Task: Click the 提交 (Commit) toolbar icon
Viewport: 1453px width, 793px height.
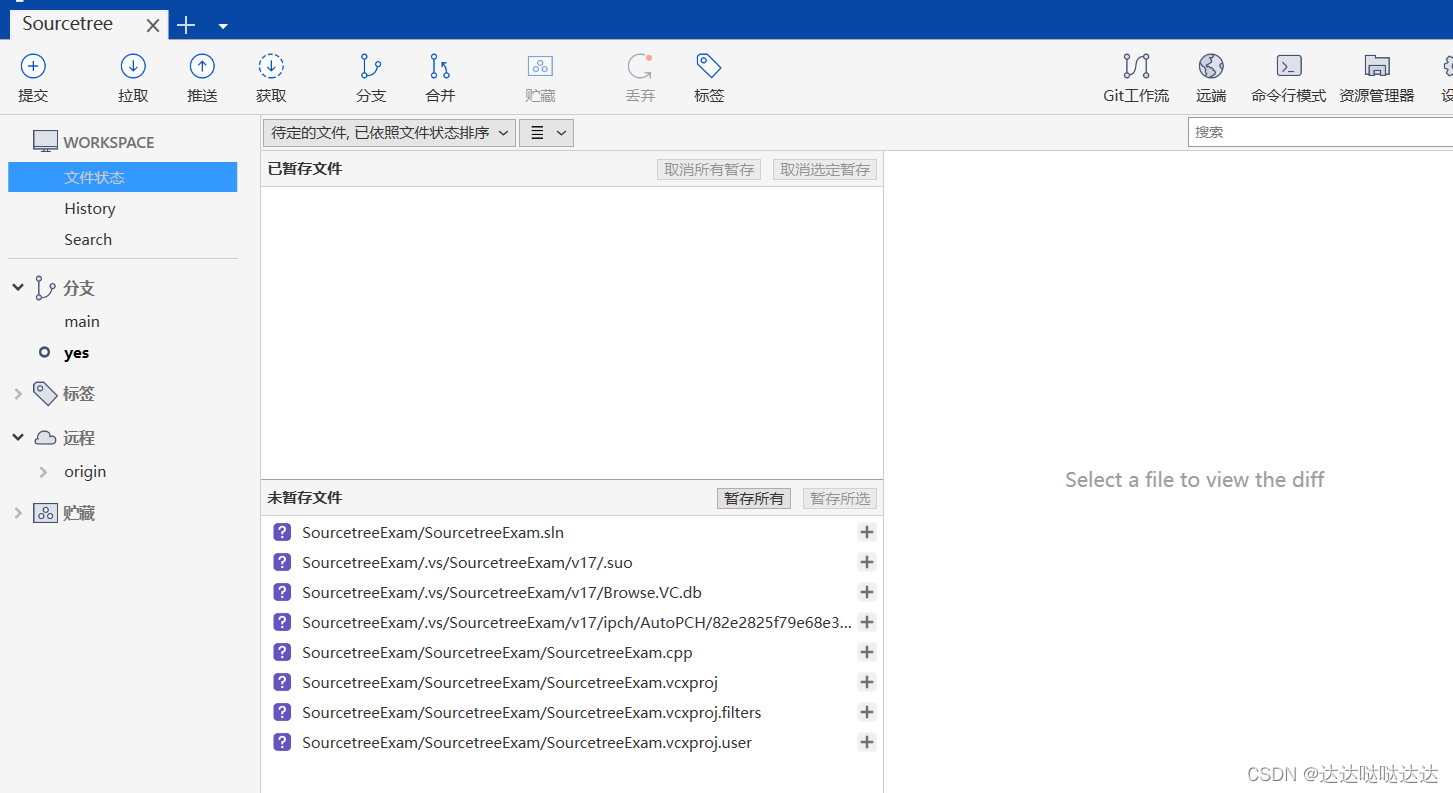Action: coord(33,67)
